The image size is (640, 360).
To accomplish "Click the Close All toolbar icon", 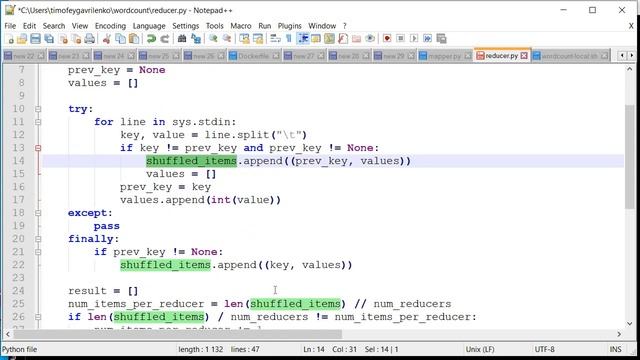I will (x=76, y=39).
